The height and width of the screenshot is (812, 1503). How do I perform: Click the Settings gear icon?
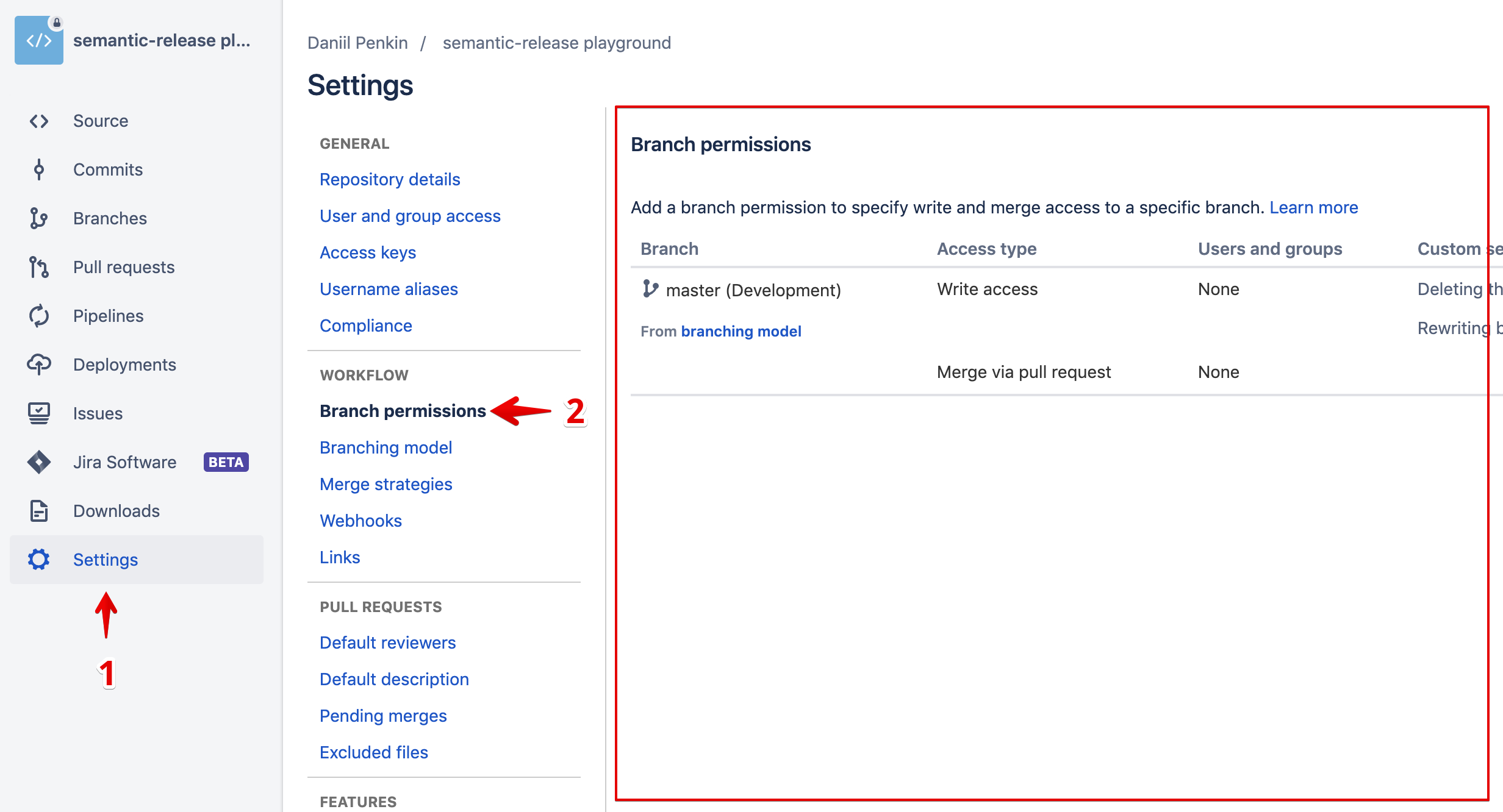39,560
